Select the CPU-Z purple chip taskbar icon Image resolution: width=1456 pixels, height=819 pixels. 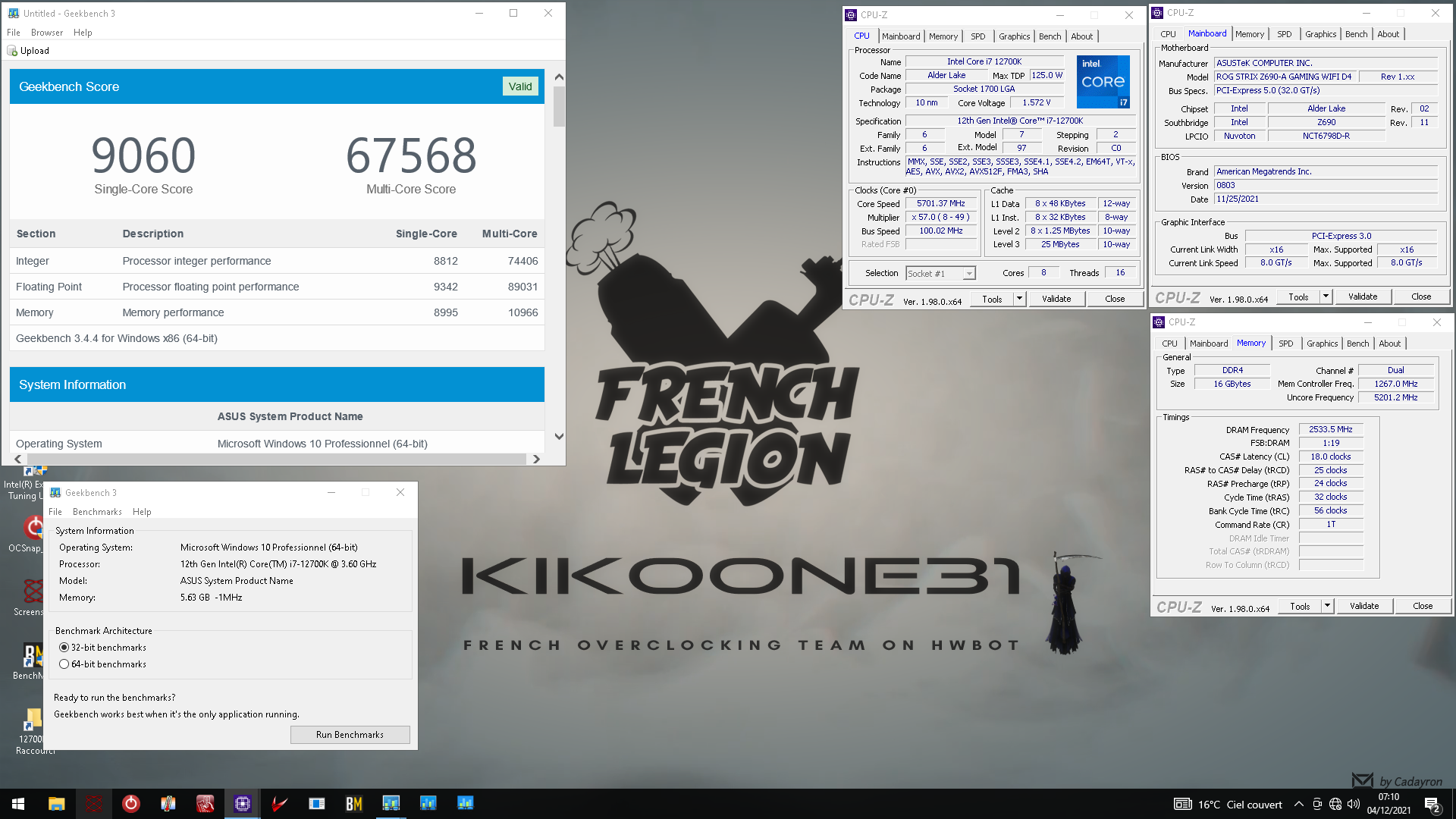tap(242, 804)
